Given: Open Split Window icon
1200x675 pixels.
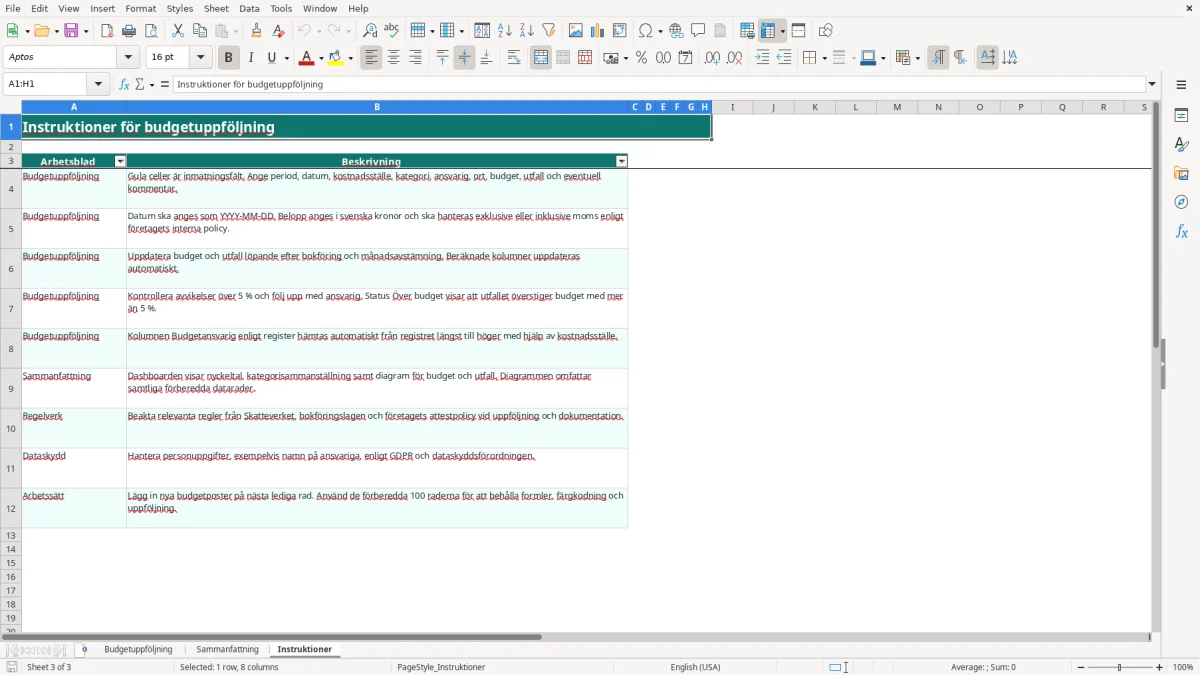Looking at the screenshot, I should click(x=798, y=31).
